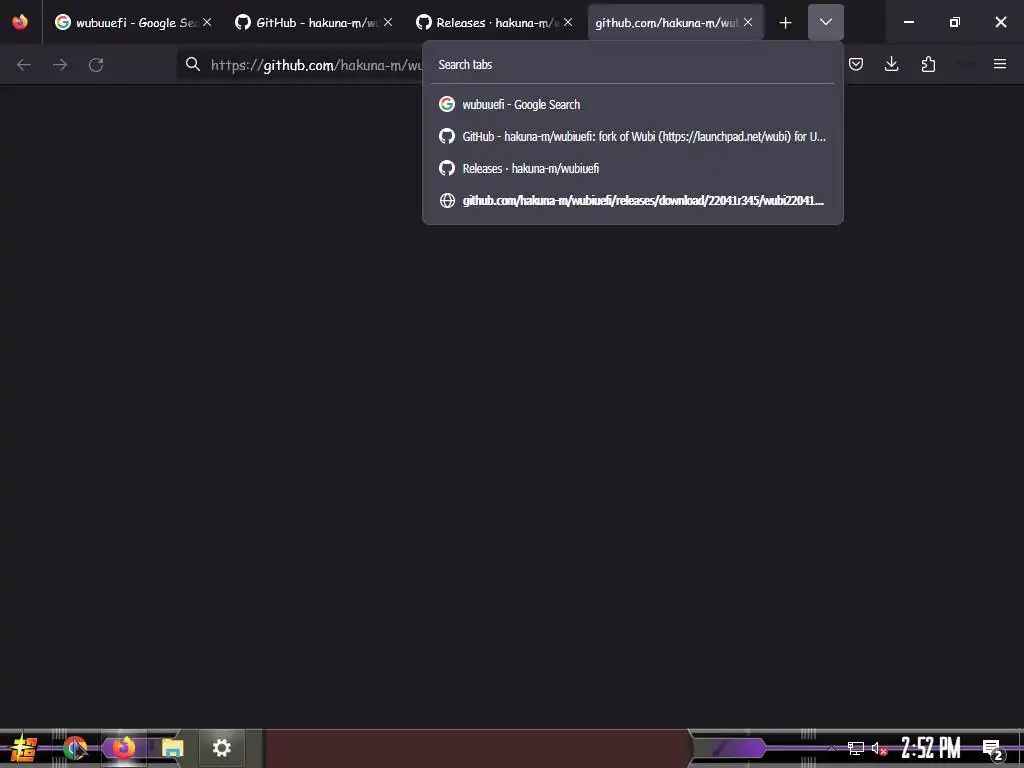
Task: Launch Chrome from the taskbar
Action: click(x=75, y=748)
